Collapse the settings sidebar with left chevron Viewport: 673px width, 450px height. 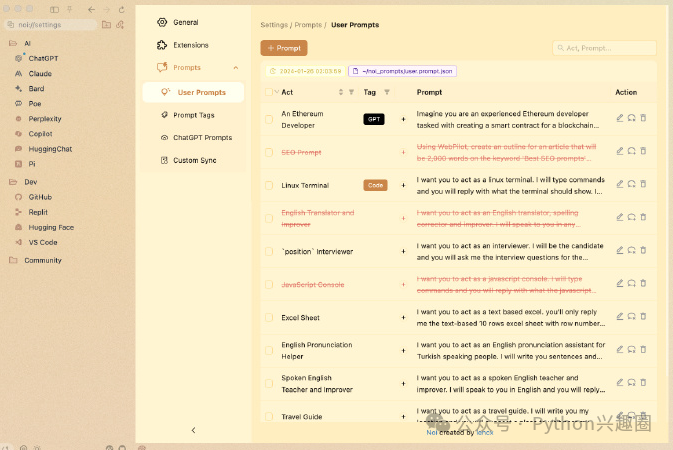tap(194, 430)
